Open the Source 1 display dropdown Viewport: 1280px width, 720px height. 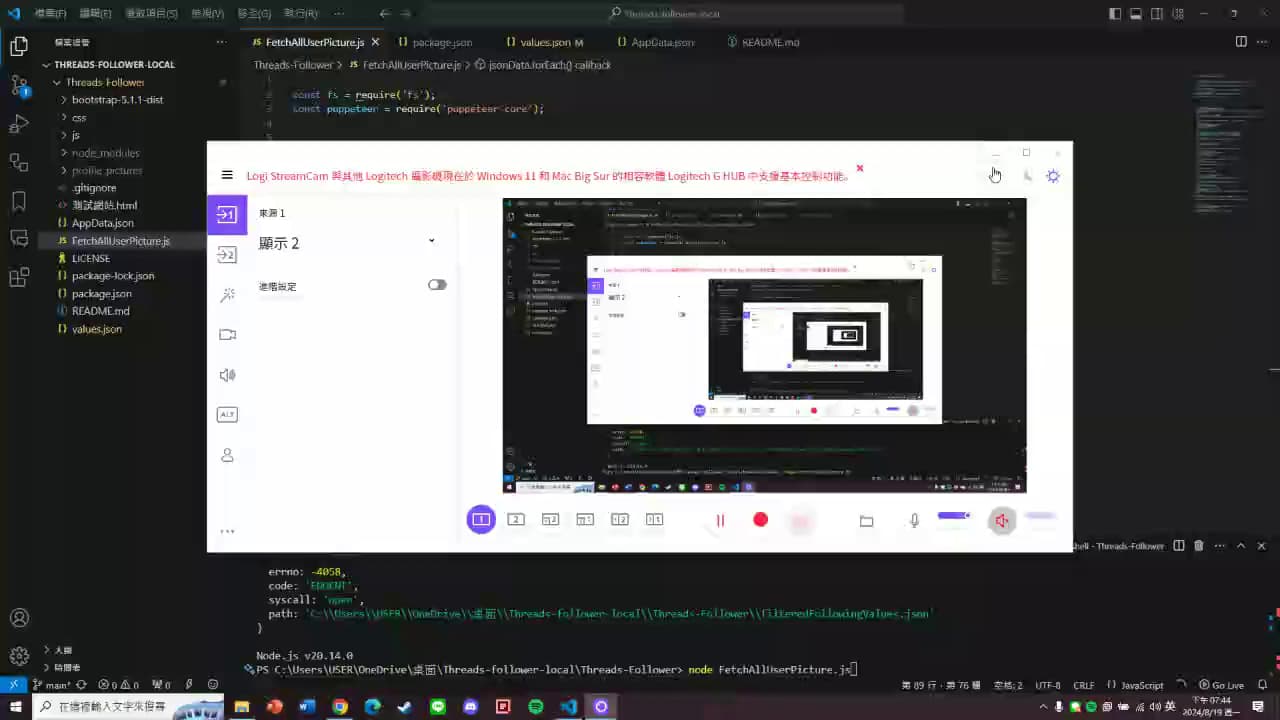[431, 241]
